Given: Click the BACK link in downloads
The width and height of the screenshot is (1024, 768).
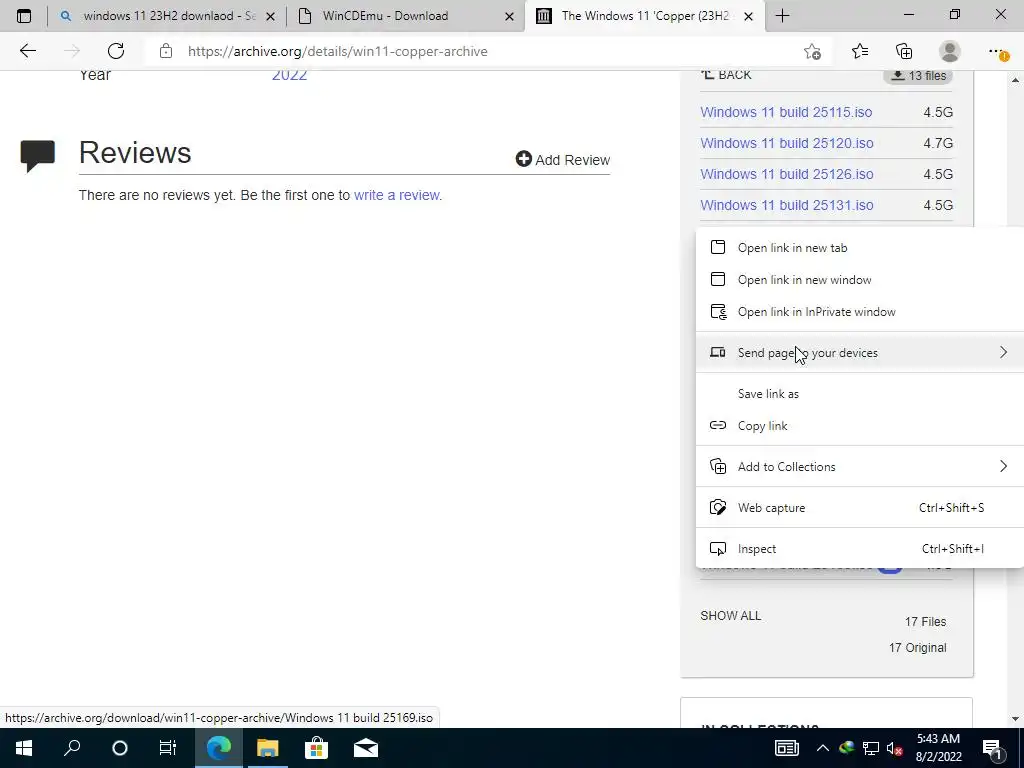Looking at the screenshot, I should click(726, 75).
